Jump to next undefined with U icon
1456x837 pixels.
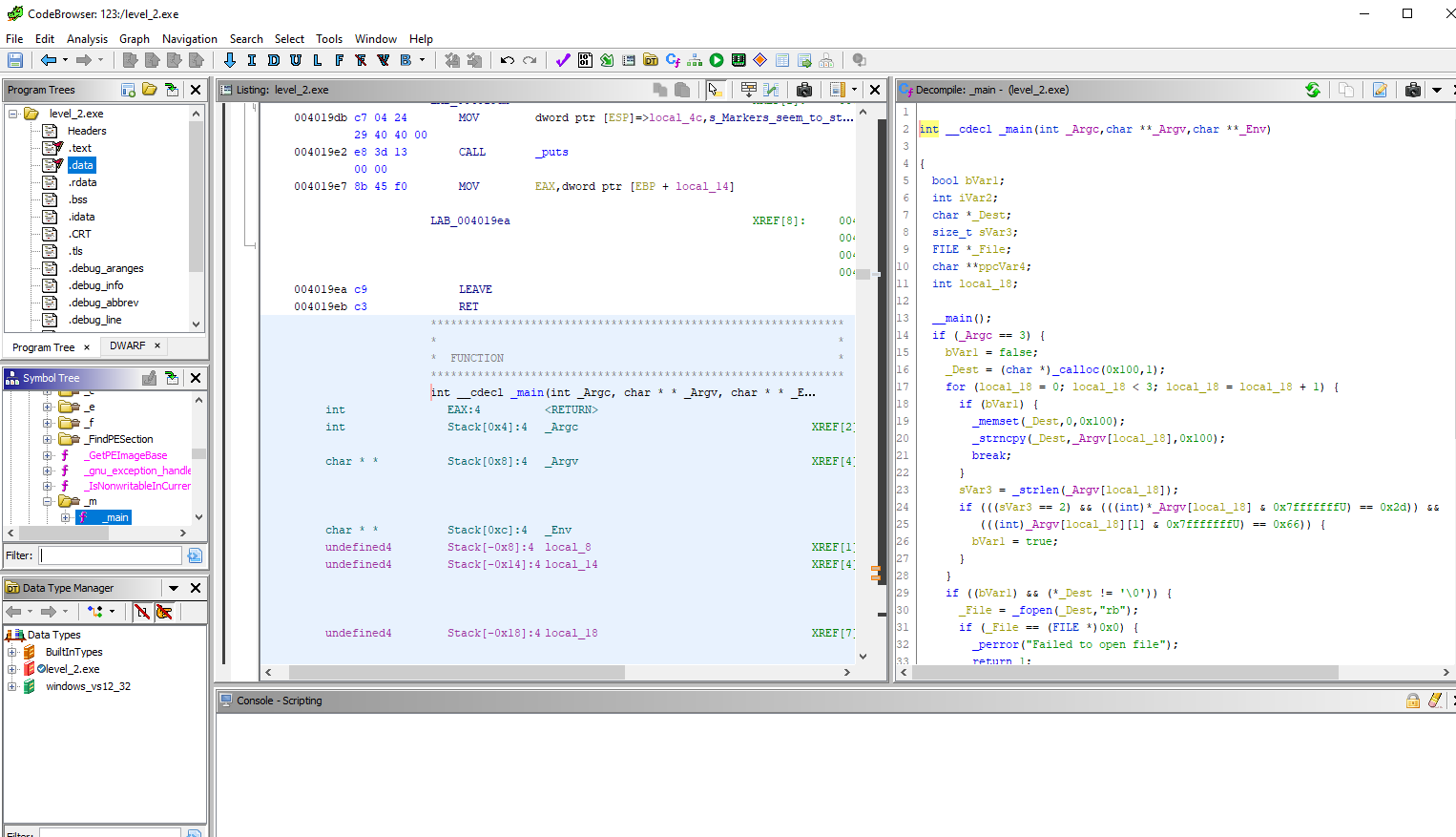click(296, 60)
